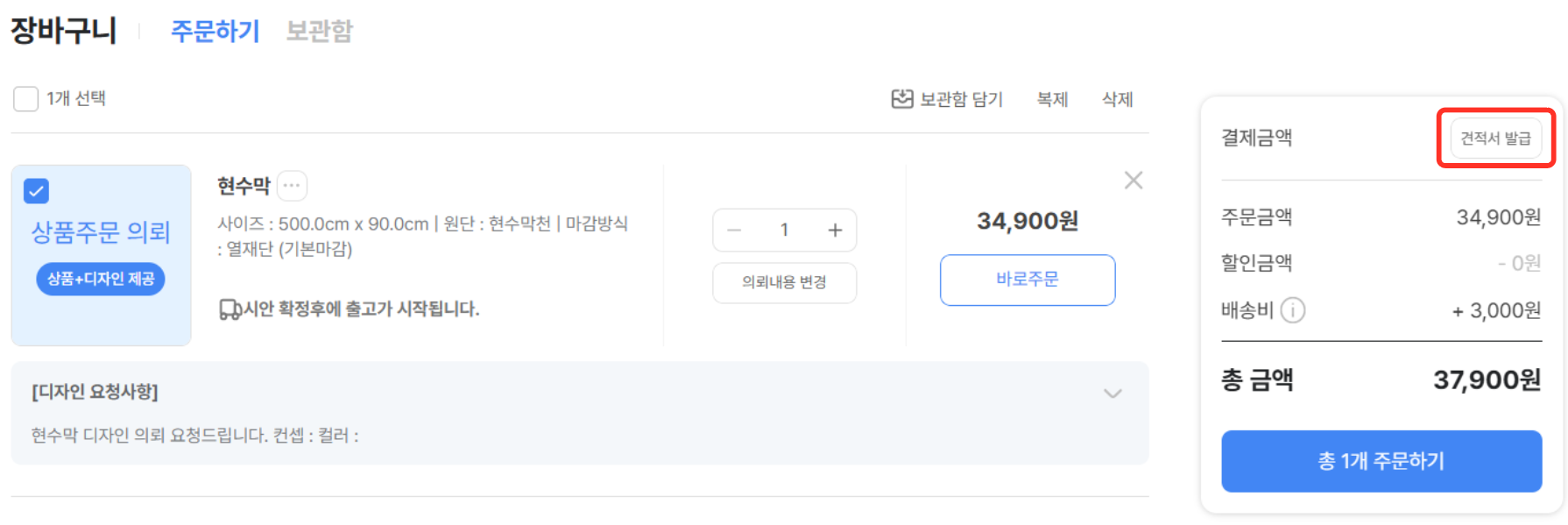This screenshot has width=1568, height=525.
Task: Click the 총 1개 주문하기 button
Action: click(1381, 461)
